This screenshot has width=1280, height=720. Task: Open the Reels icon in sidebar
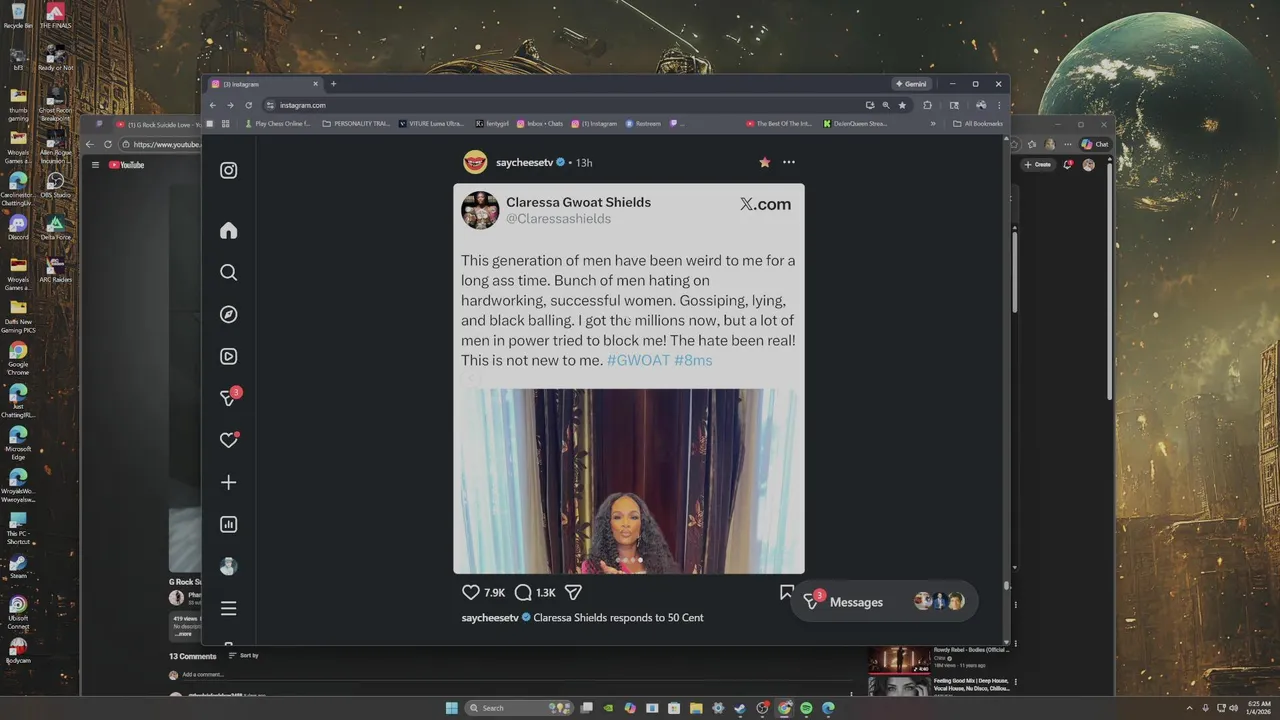click(x=228, y=356)
